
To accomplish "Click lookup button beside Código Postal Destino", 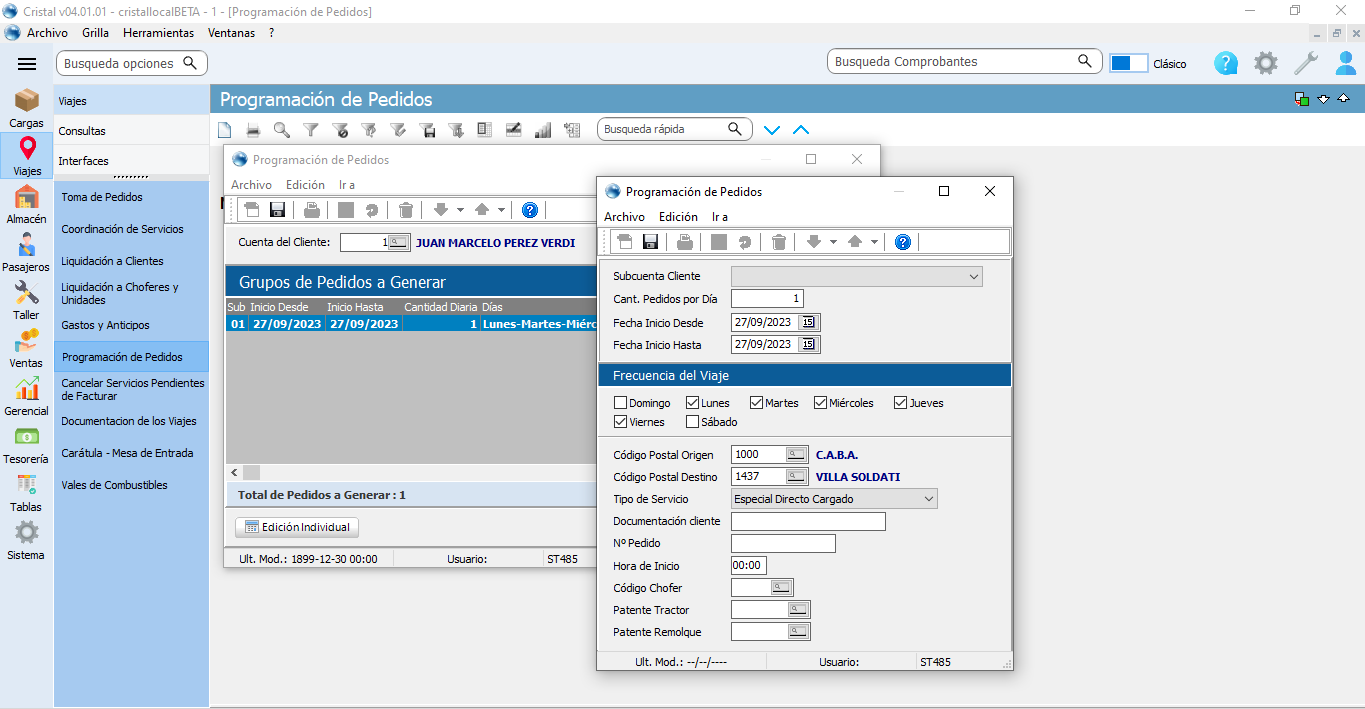I will (796, 477).
